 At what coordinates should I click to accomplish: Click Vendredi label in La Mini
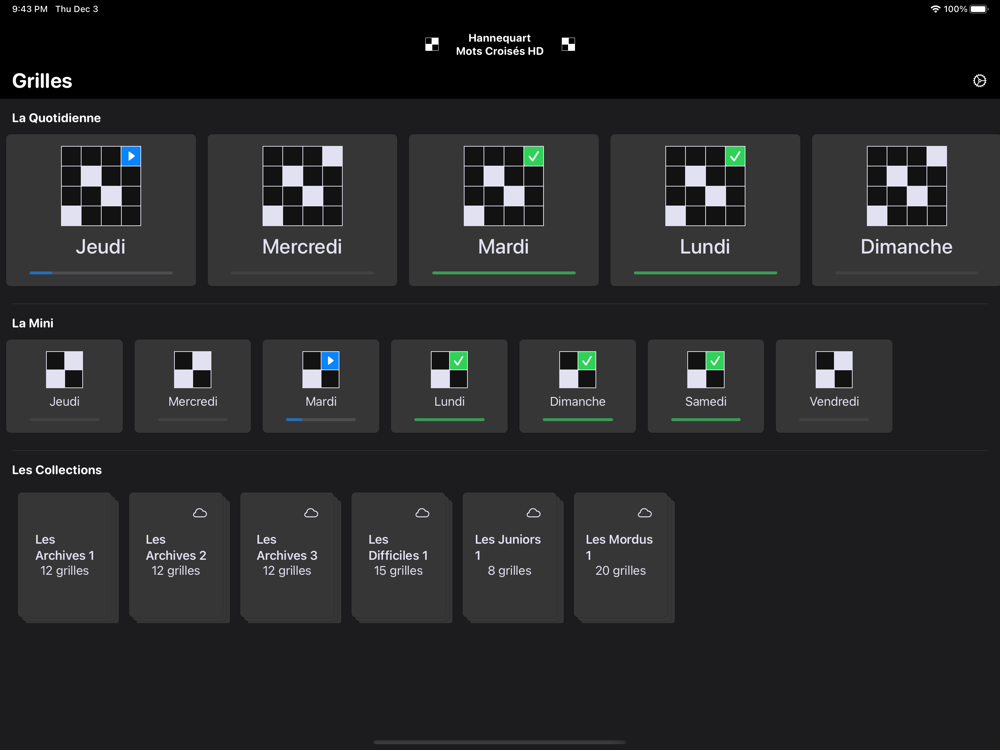[x=834, y=402]
